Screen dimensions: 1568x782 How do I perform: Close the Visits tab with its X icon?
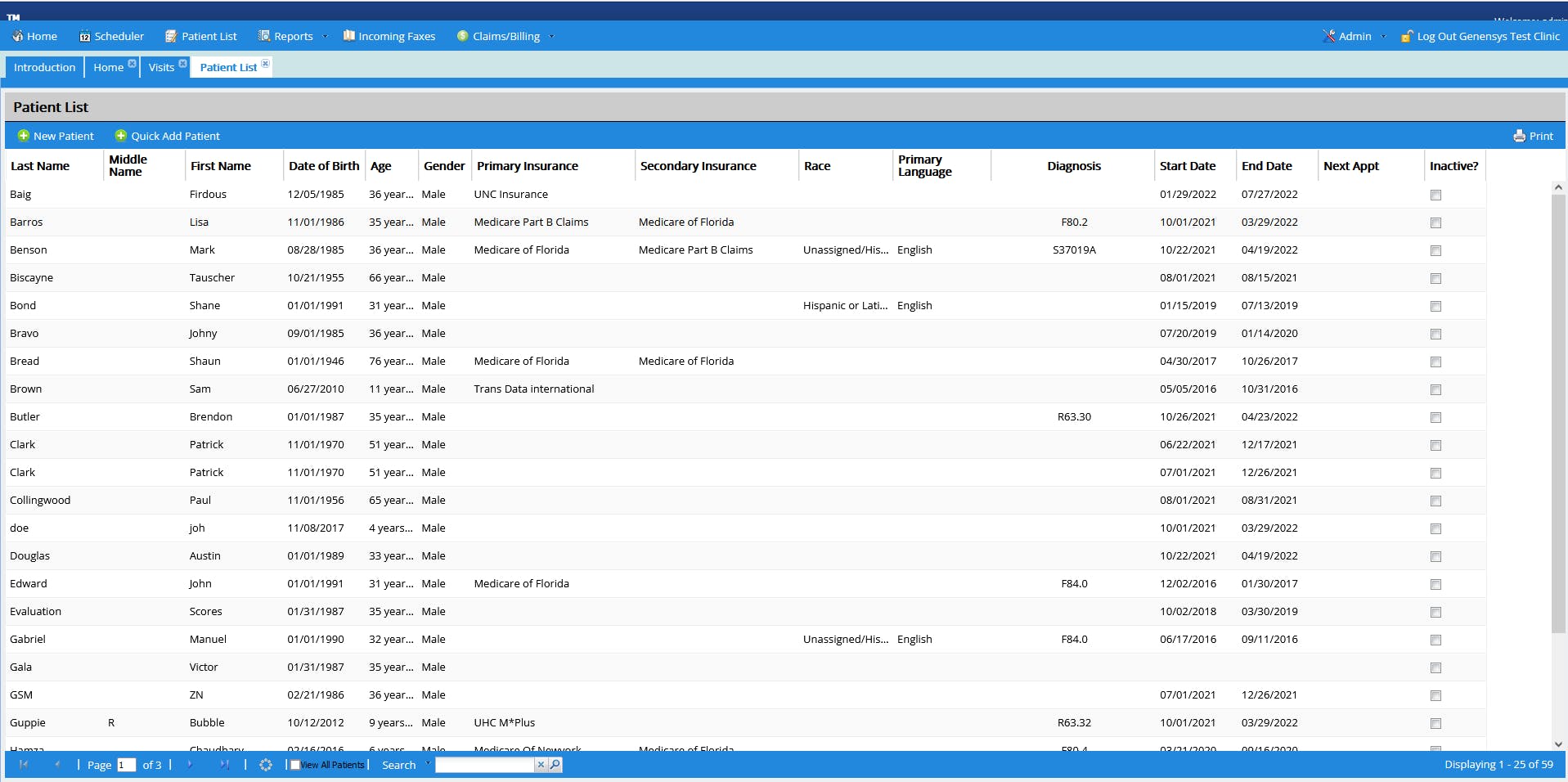[182, 64]
